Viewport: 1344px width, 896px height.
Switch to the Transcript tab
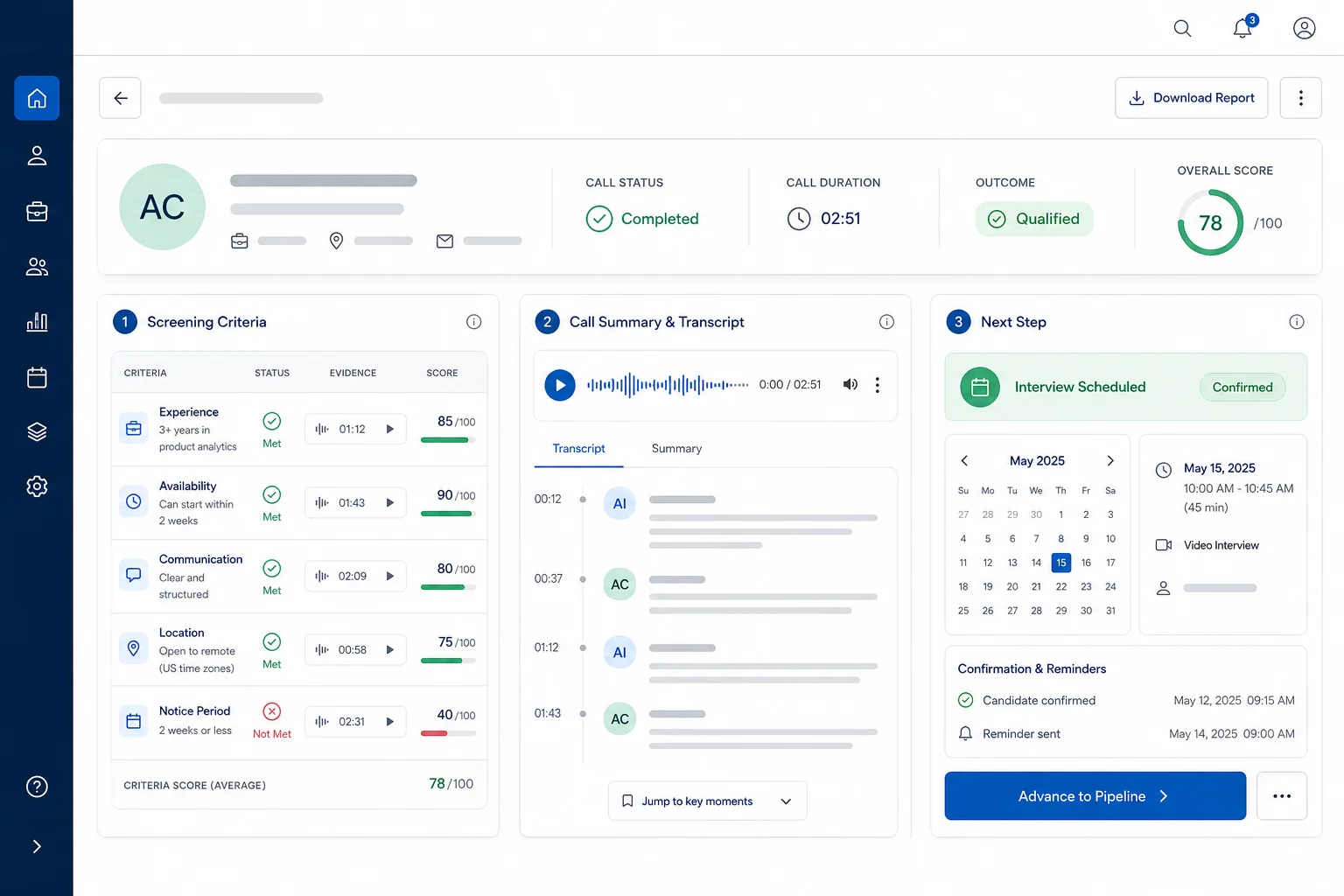578,449
